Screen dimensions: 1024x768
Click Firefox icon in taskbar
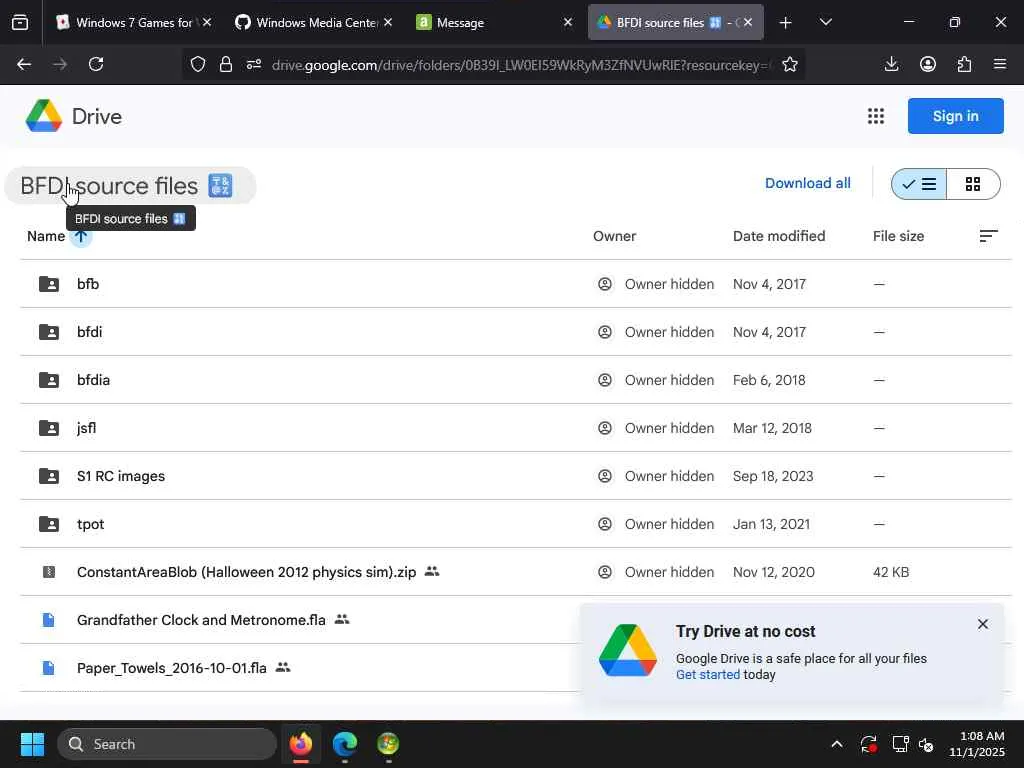pyautogui.click(x=301, y=744)
